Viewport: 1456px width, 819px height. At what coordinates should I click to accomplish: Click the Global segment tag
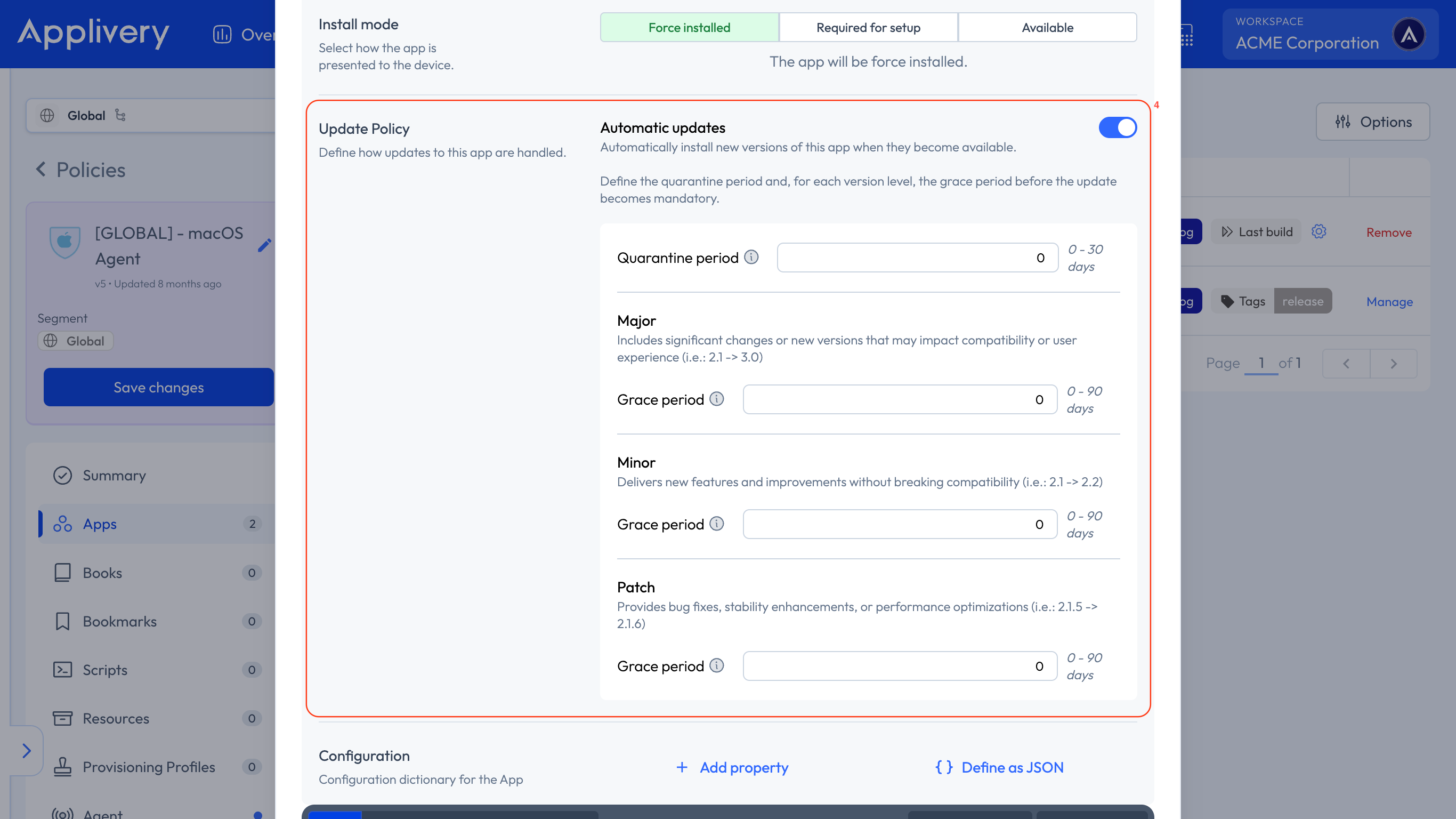point(76,341)
